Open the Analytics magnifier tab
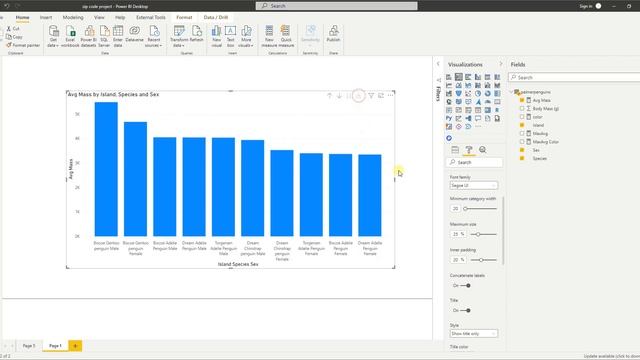The image size is (640, 360). tap(482, 150)
